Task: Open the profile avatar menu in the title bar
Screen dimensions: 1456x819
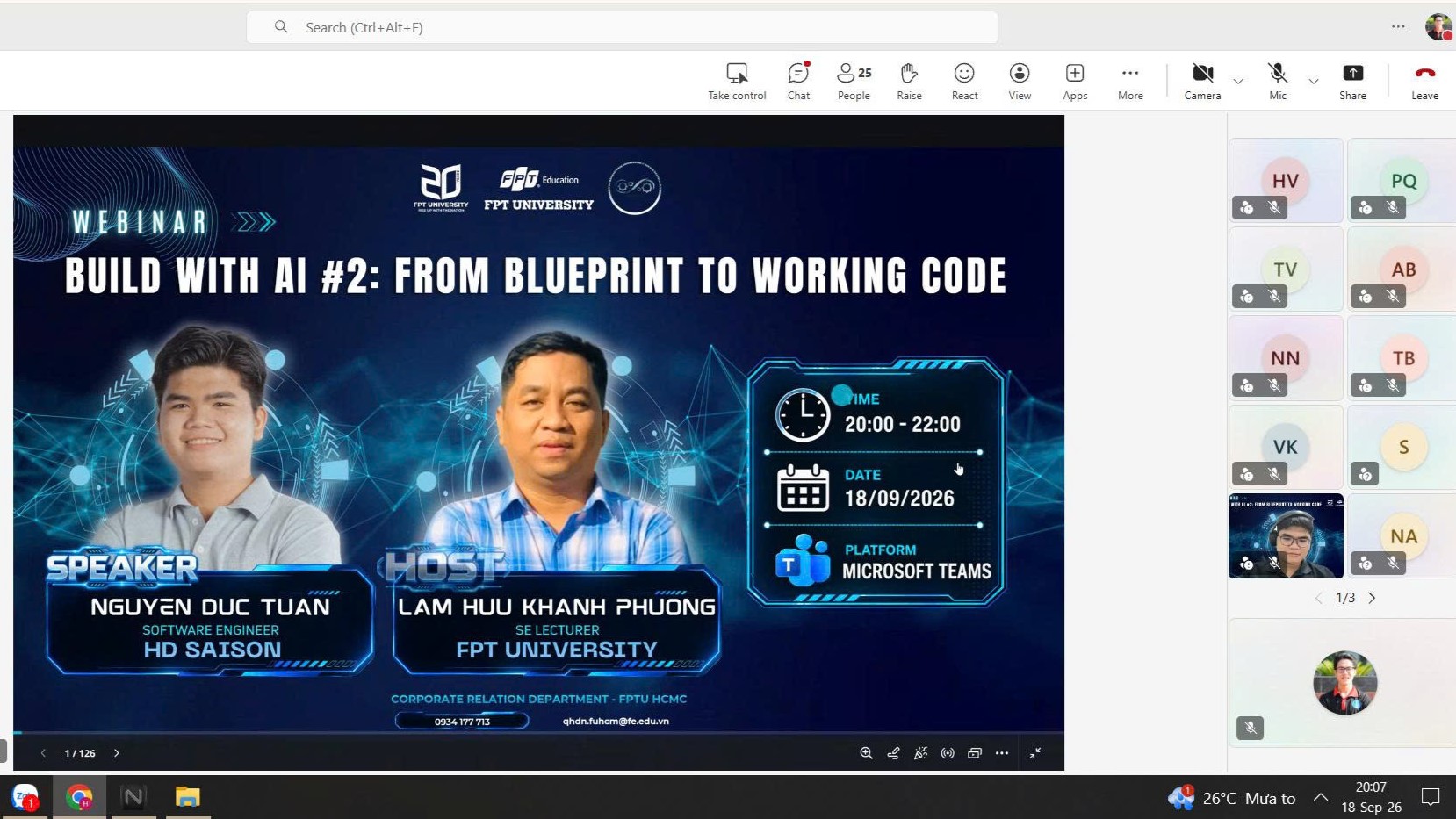Action: coord(1438,27)
